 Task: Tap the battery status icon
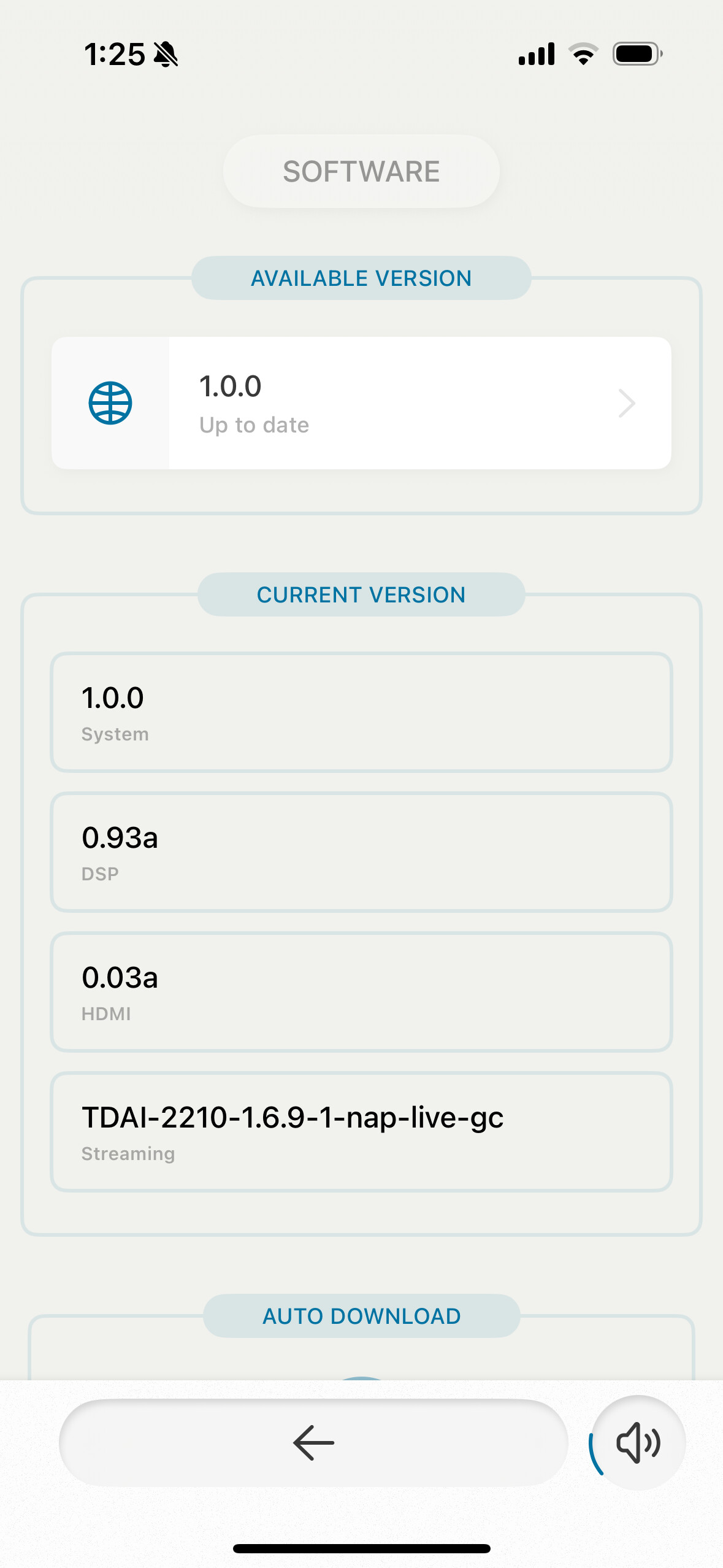coord(637,54)
